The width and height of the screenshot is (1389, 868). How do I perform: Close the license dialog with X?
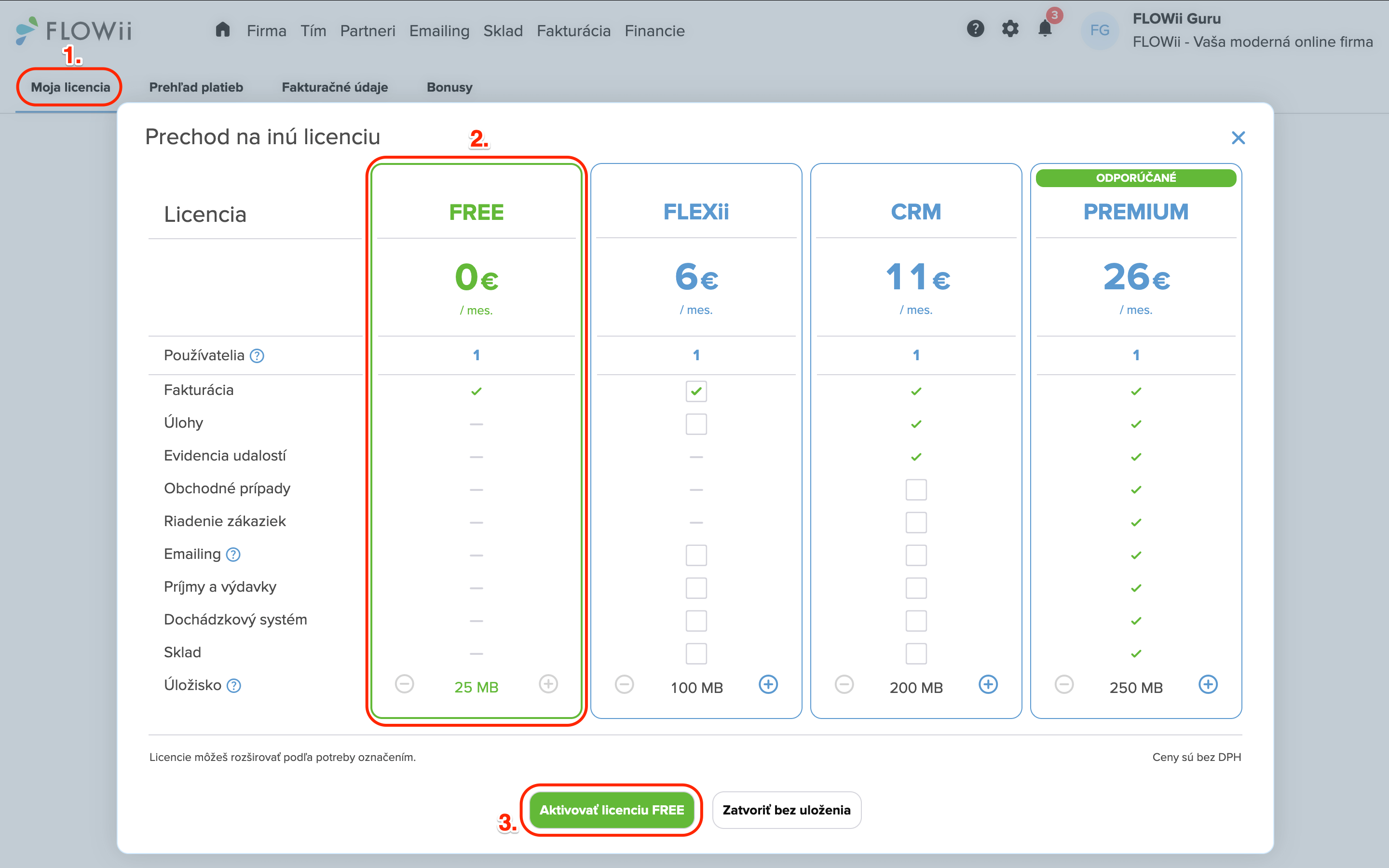coord(1238,138)
